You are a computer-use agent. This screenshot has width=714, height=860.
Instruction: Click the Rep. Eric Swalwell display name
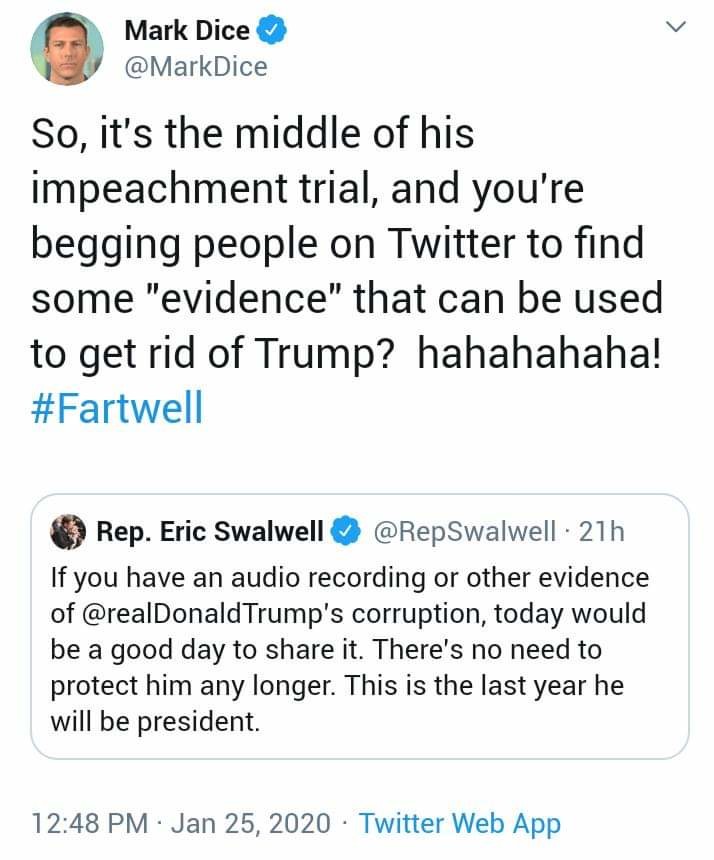tap(210, 531)
